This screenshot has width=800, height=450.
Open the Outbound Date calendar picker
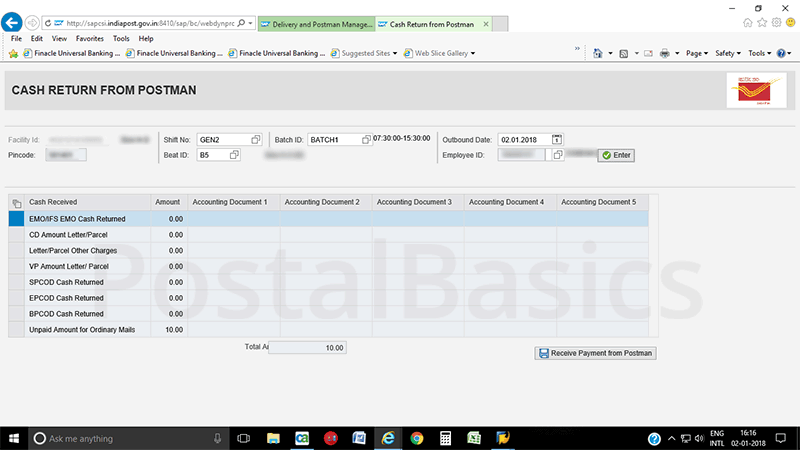click(x=557, y=140)
